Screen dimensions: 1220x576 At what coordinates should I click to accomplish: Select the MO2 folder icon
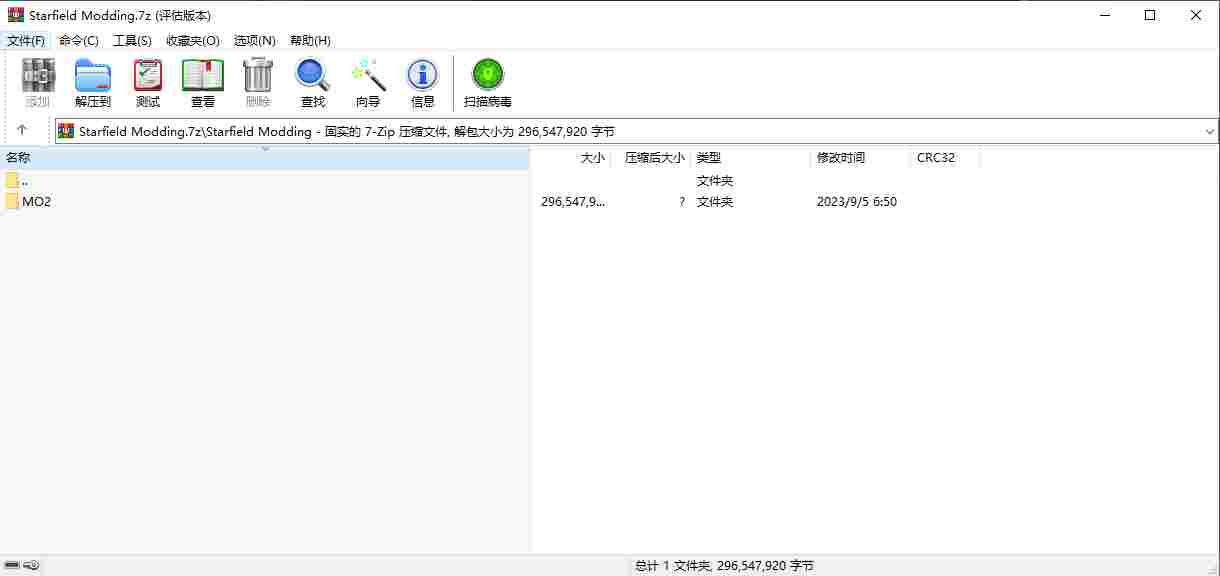(x=12, y=201)
